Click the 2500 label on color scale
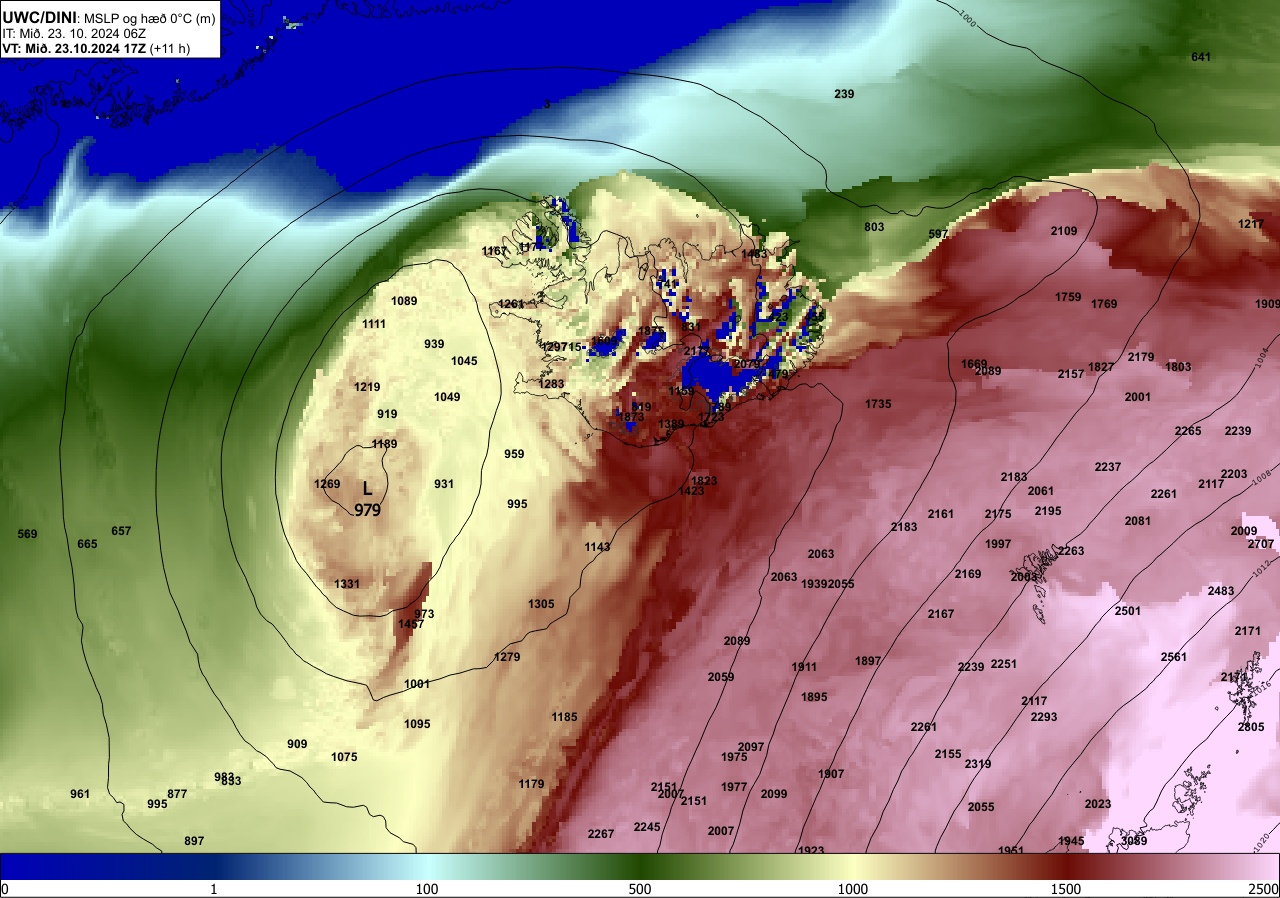 pyautogui.click(x=1264, y=889)
